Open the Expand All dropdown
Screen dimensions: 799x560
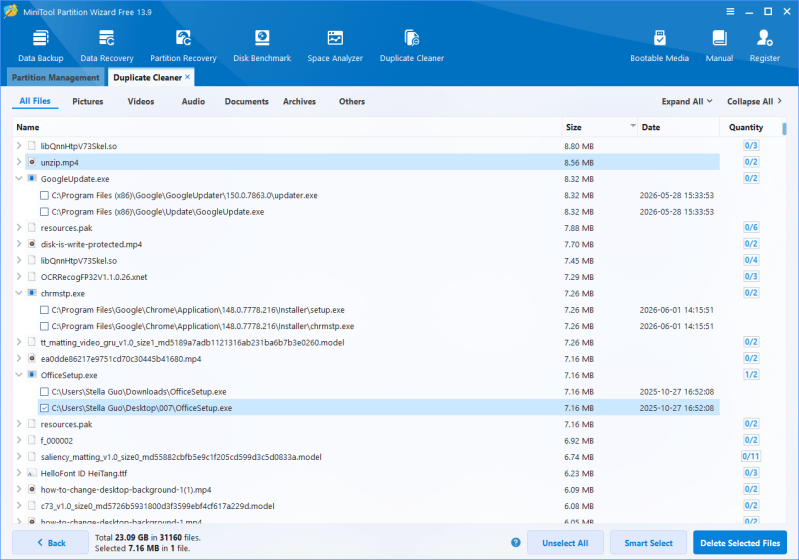(x=687, y=101)
